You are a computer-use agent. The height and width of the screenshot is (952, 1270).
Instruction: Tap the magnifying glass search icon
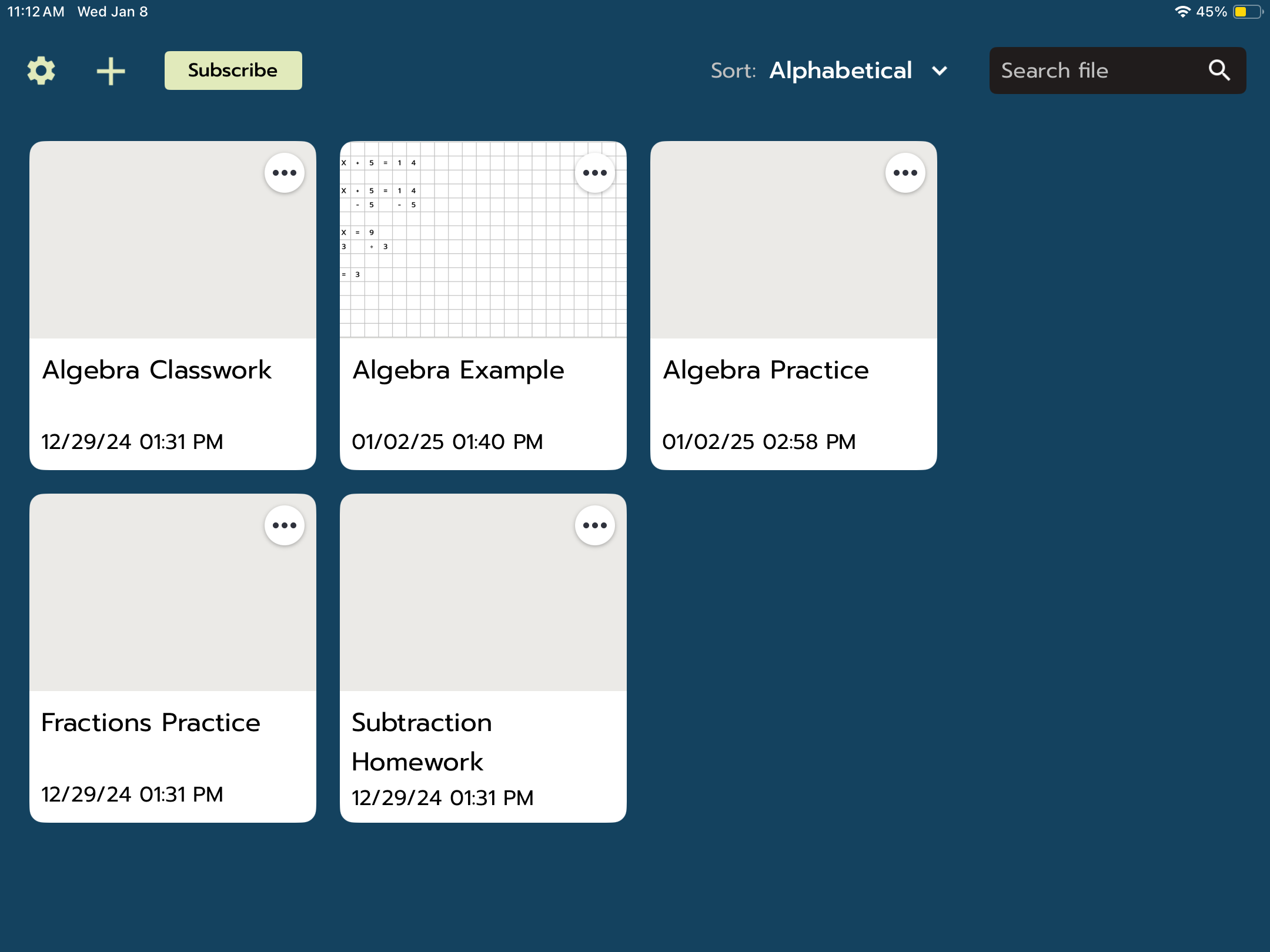click(x=1219, y=71)
